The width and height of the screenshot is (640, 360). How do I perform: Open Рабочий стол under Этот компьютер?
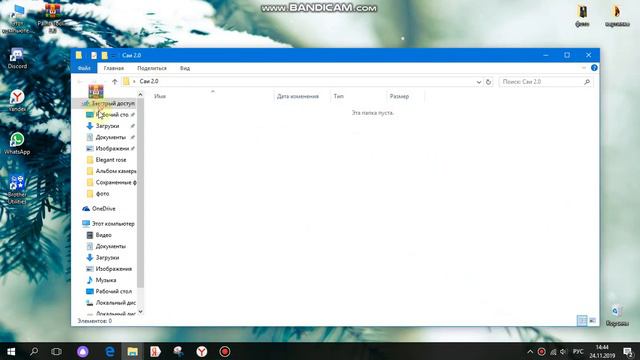[110, 291]
